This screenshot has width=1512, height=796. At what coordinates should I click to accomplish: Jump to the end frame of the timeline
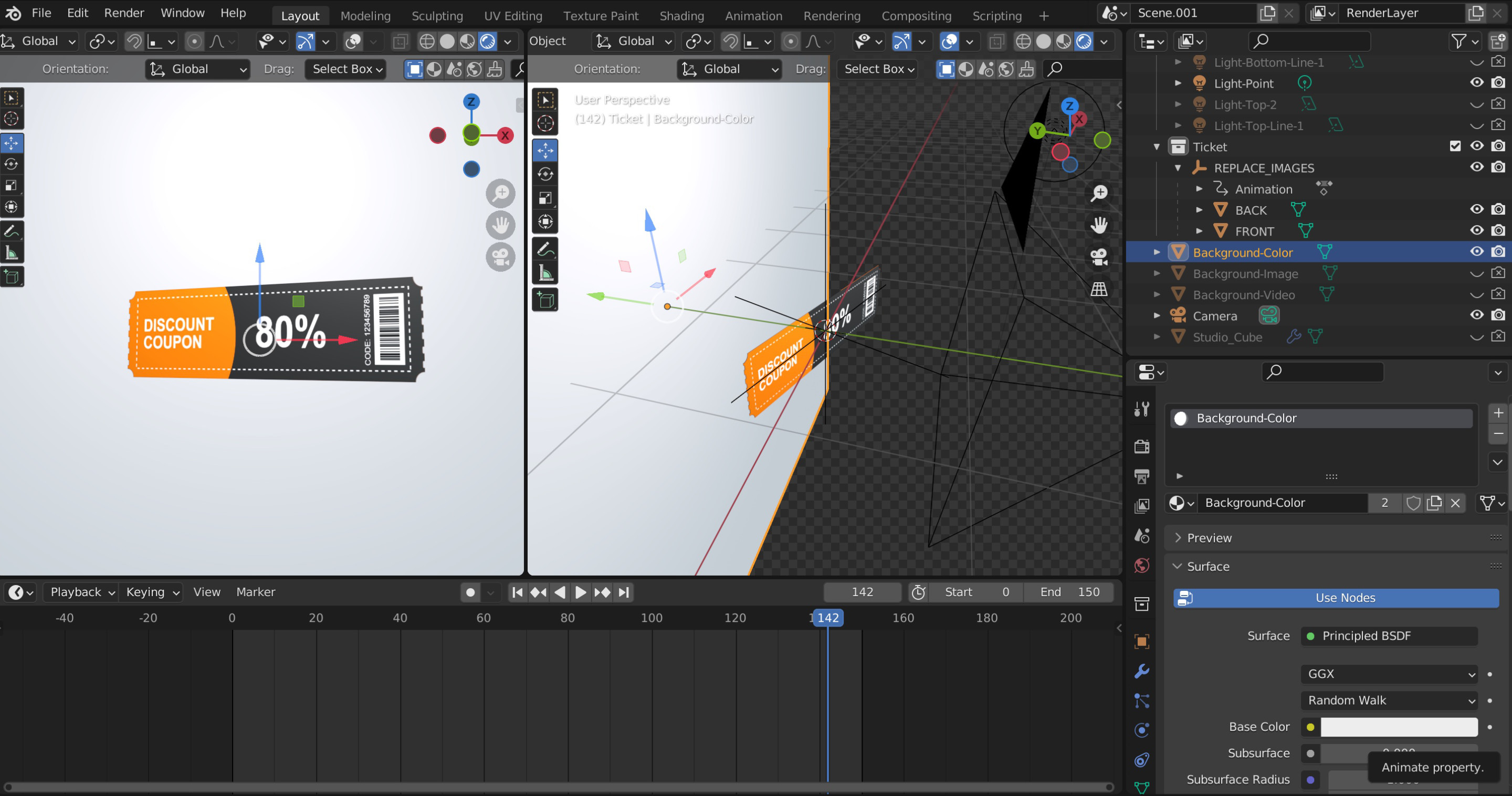click(x=624, y=592)
